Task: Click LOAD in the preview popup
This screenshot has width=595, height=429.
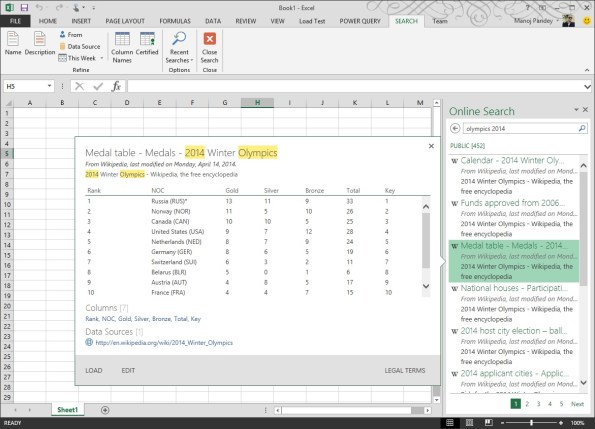Action: [94, 371]
